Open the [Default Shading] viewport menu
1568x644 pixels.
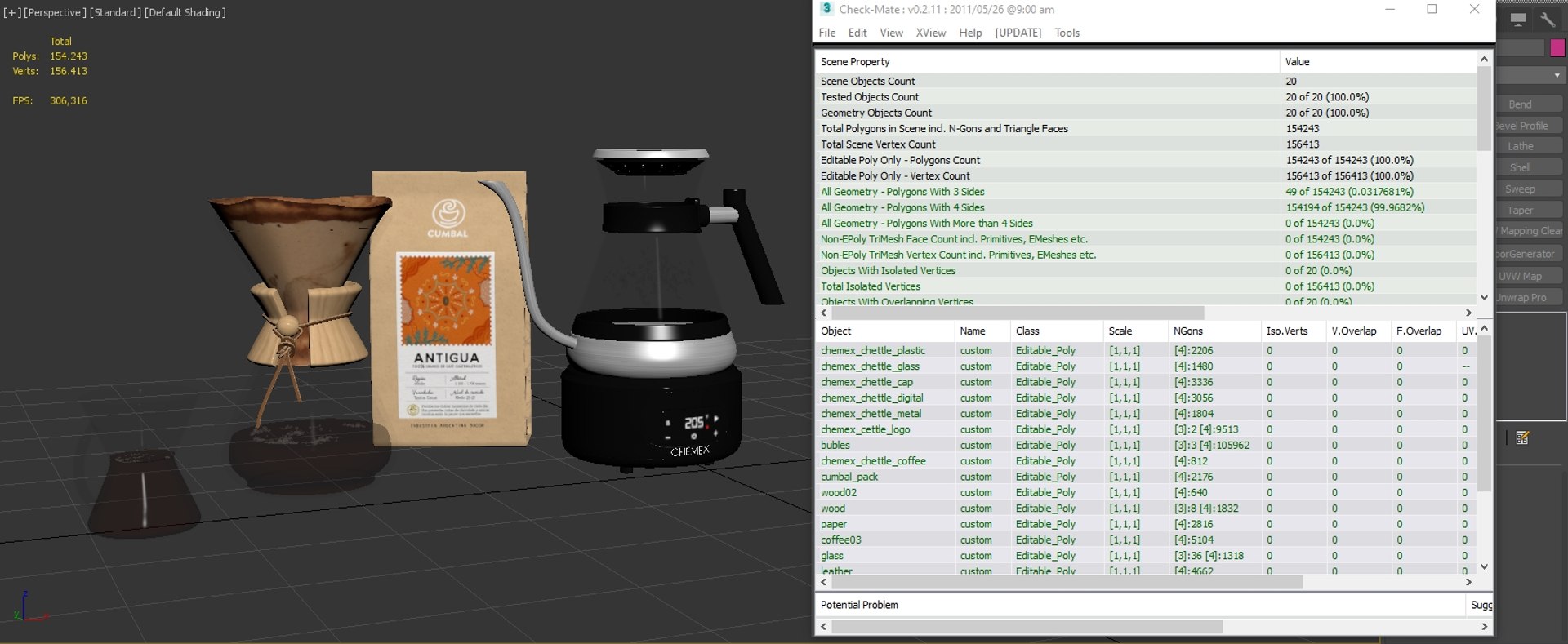tap(185, 12)
